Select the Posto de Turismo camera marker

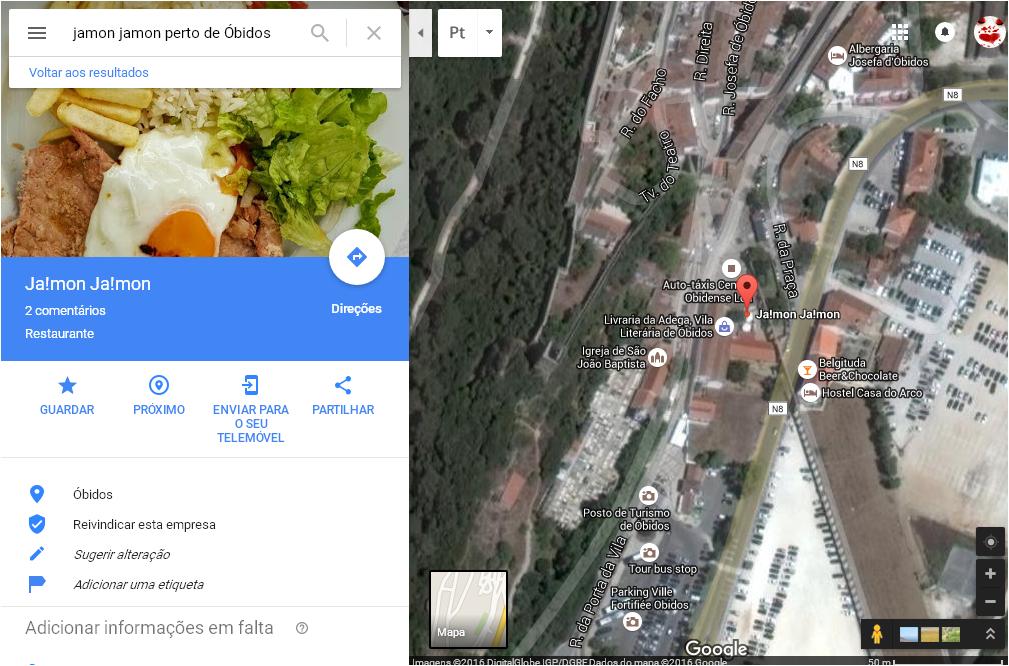[648, 495]
